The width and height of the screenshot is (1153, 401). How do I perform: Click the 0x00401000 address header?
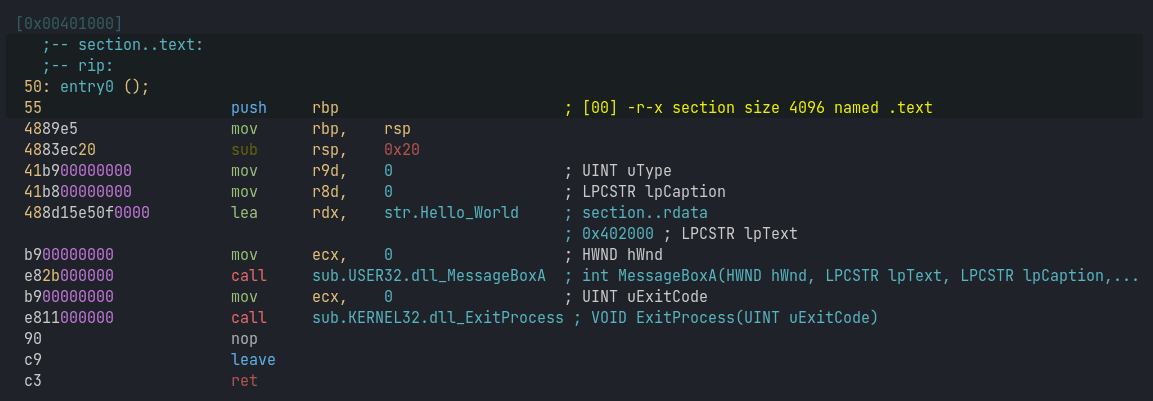pos(69,22)
